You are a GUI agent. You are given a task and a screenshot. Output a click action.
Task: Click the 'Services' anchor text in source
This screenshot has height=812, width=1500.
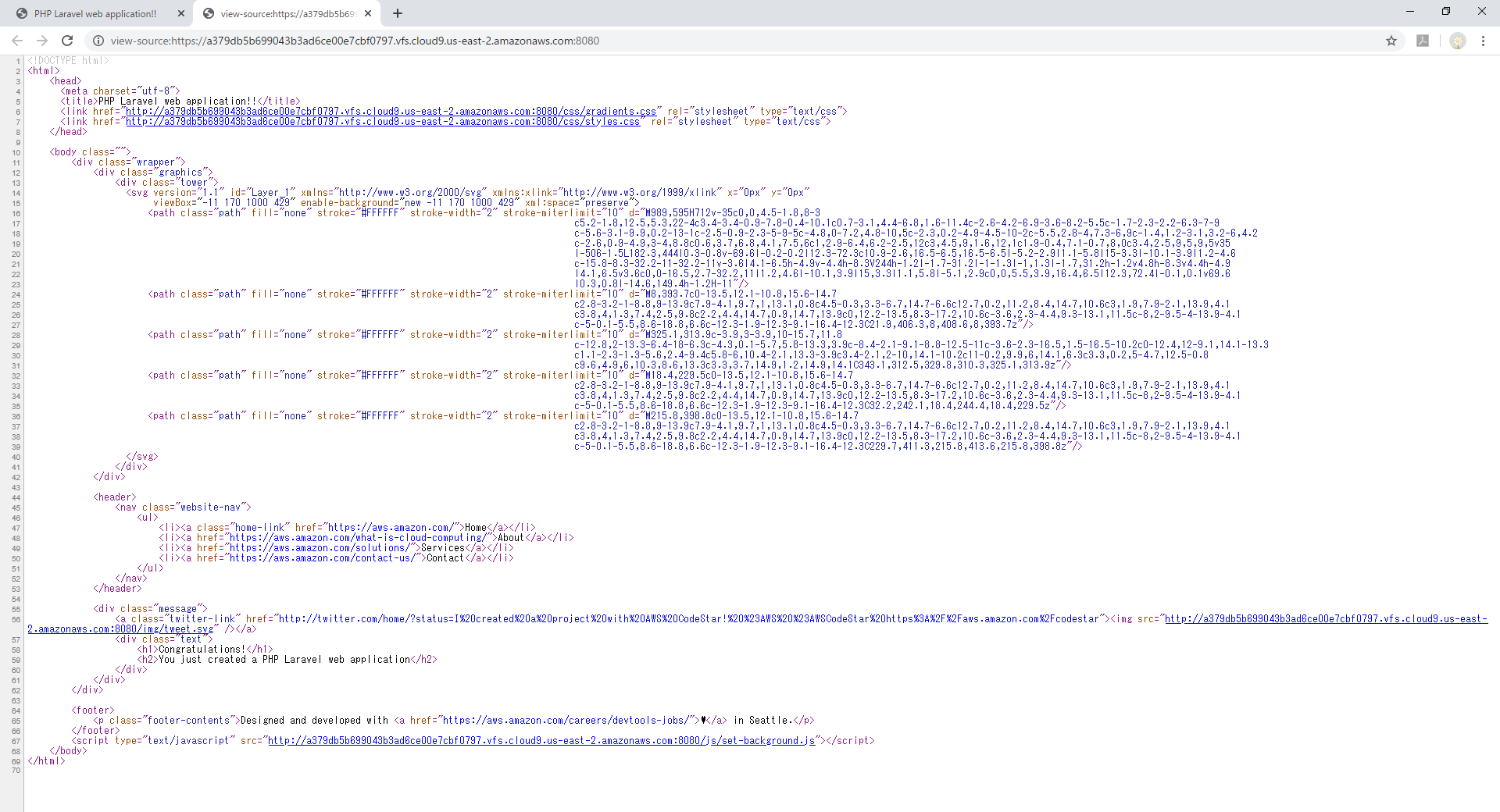(443, 548)
